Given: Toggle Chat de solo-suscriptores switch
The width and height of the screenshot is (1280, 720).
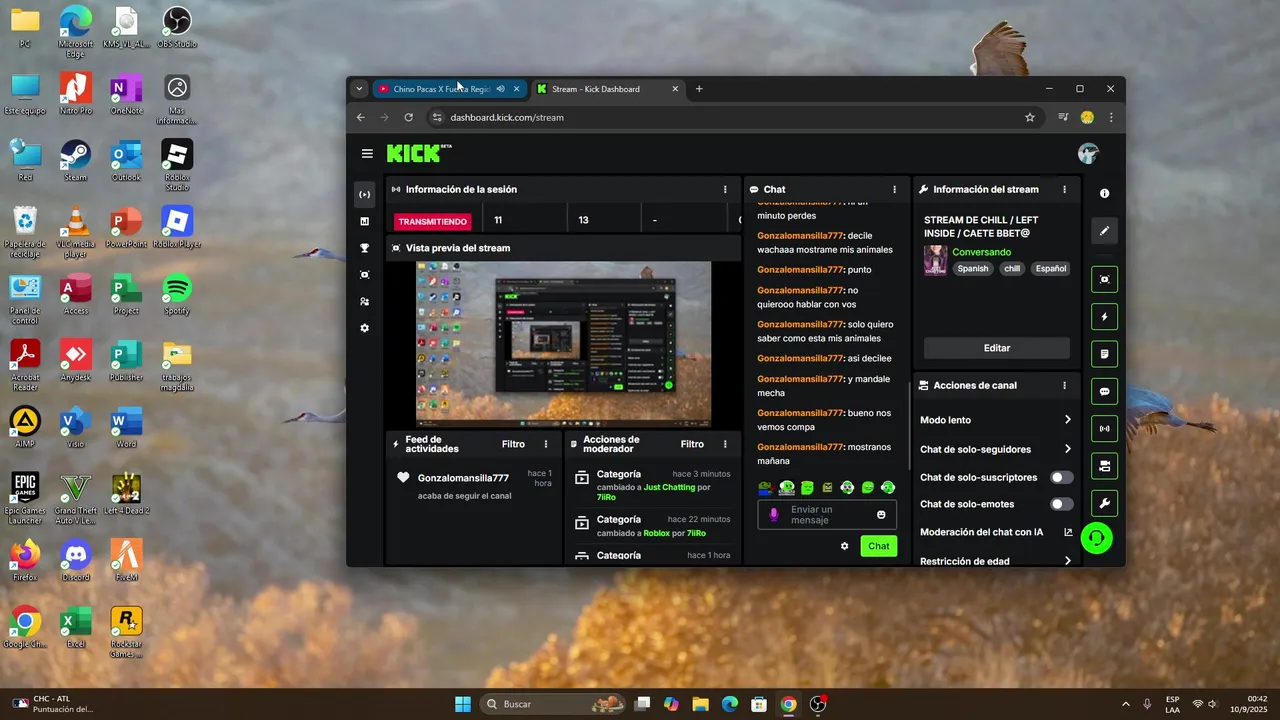Looking at the screenshot, I should tap(1061, 477).
